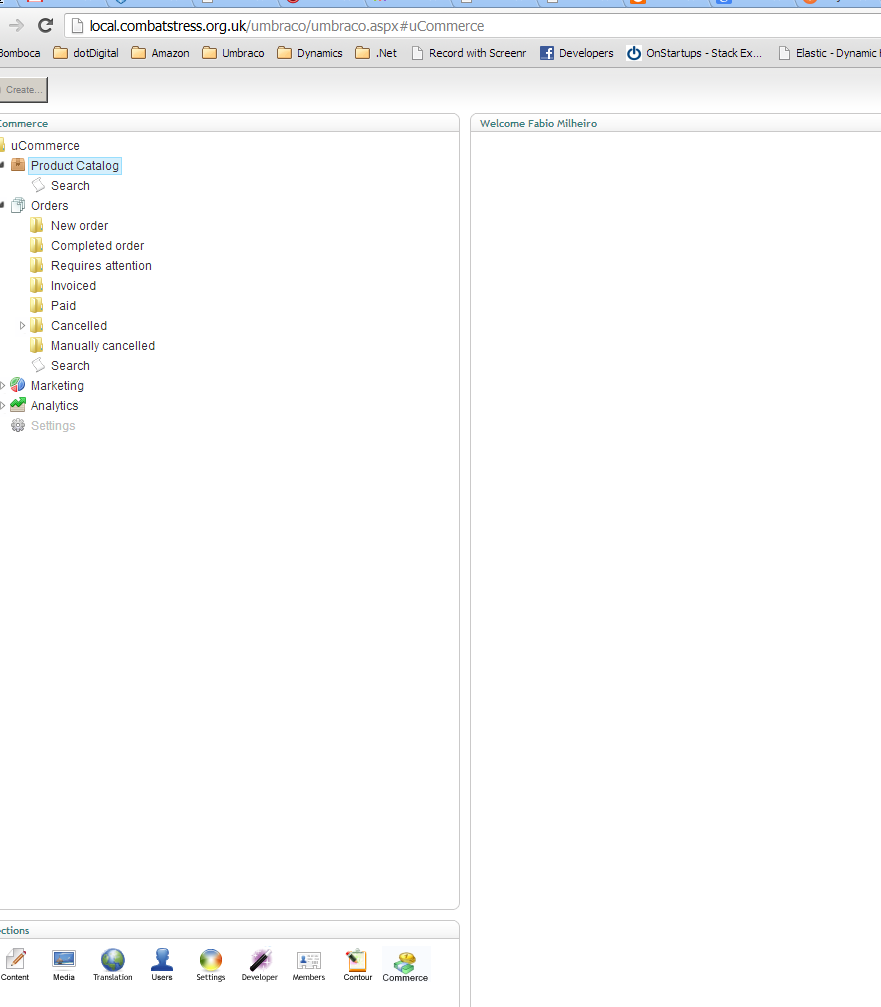The width and height of the screenshot is (881, 1007).
Task: Expand the Analytics tree node
Action: tap(3, 405)
